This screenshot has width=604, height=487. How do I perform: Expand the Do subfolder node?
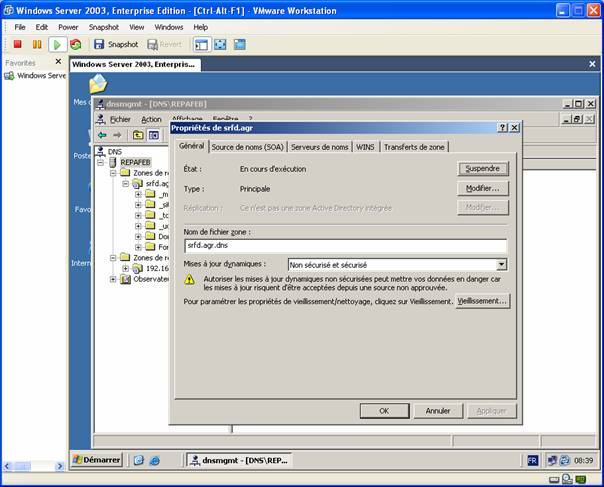(x=138, y=237)
